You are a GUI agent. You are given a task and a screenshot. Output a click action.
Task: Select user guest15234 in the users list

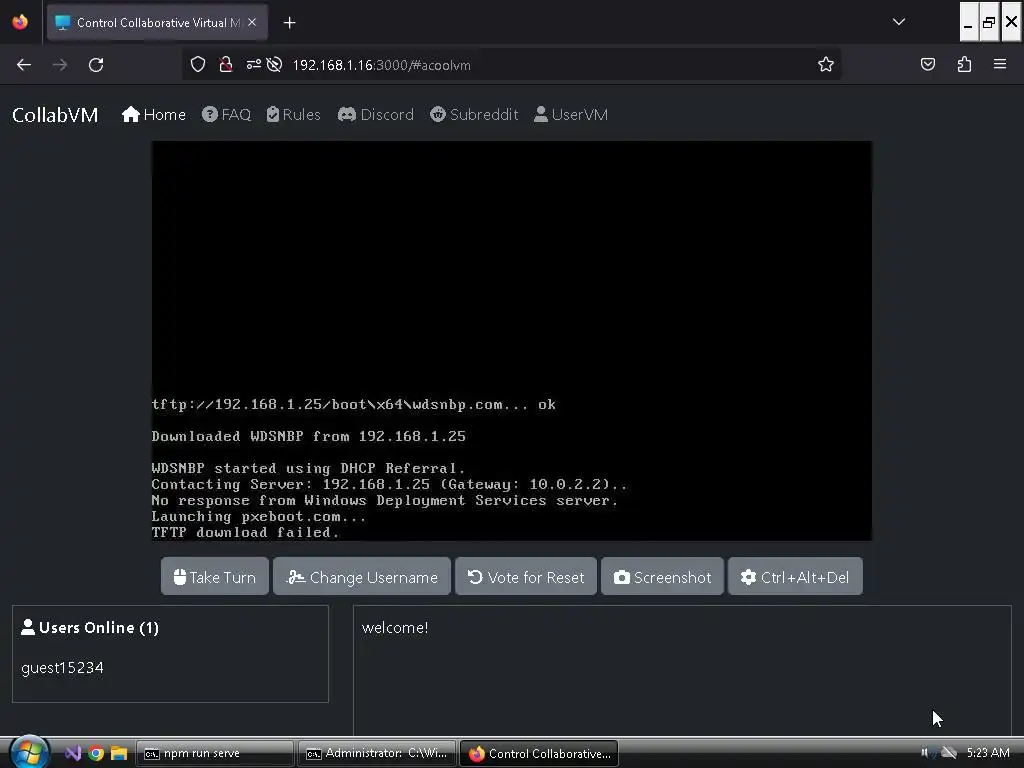coord(63,668)
